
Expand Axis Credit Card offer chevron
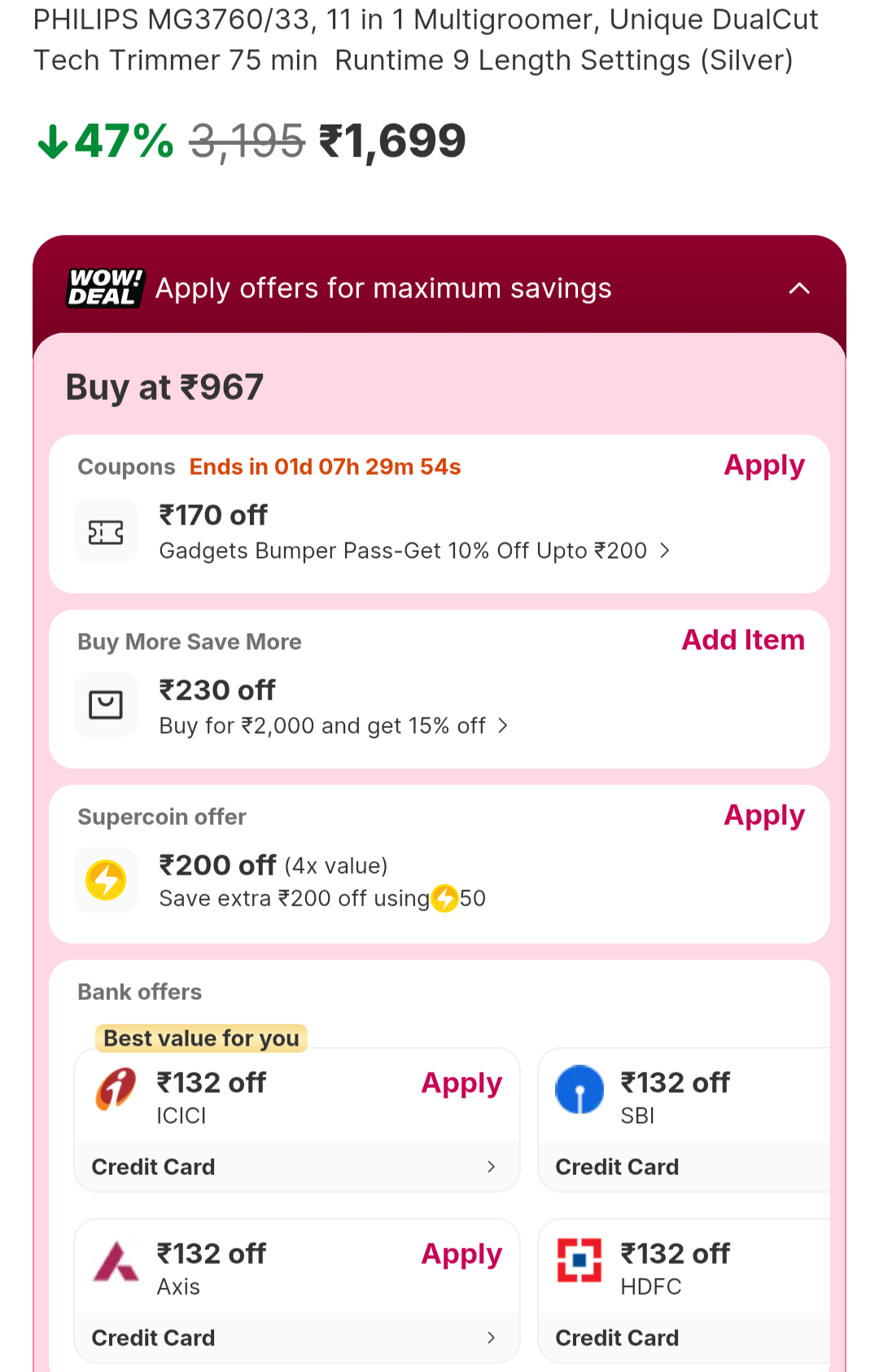[491, 1338]
